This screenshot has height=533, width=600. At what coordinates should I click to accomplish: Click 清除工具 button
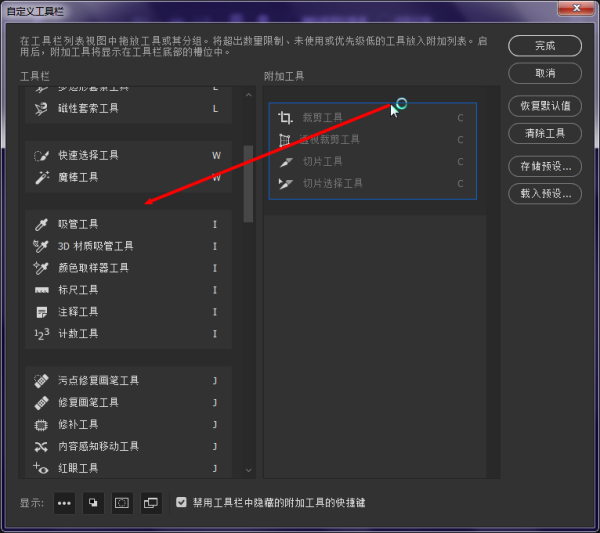(545, 134)
